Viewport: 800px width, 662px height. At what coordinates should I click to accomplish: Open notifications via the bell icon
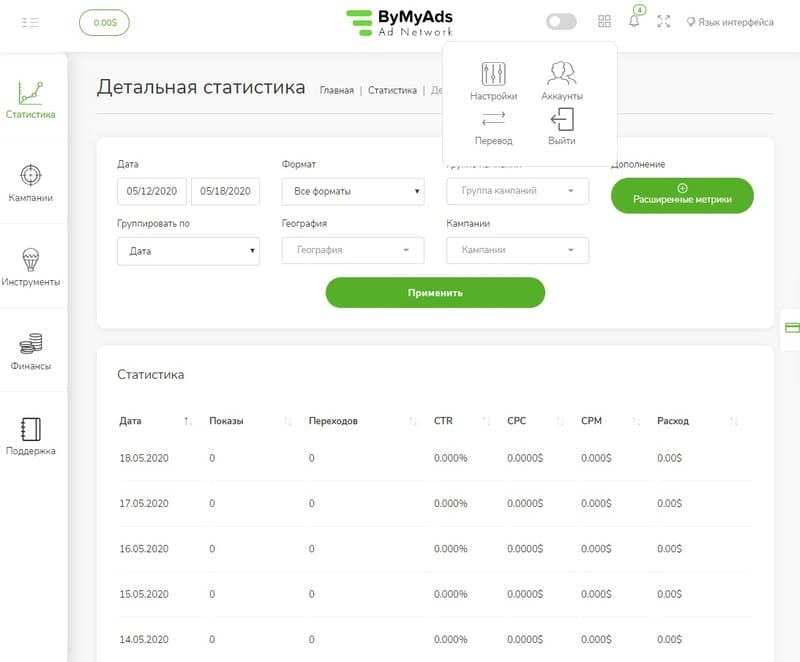click(x=634, y=20)
